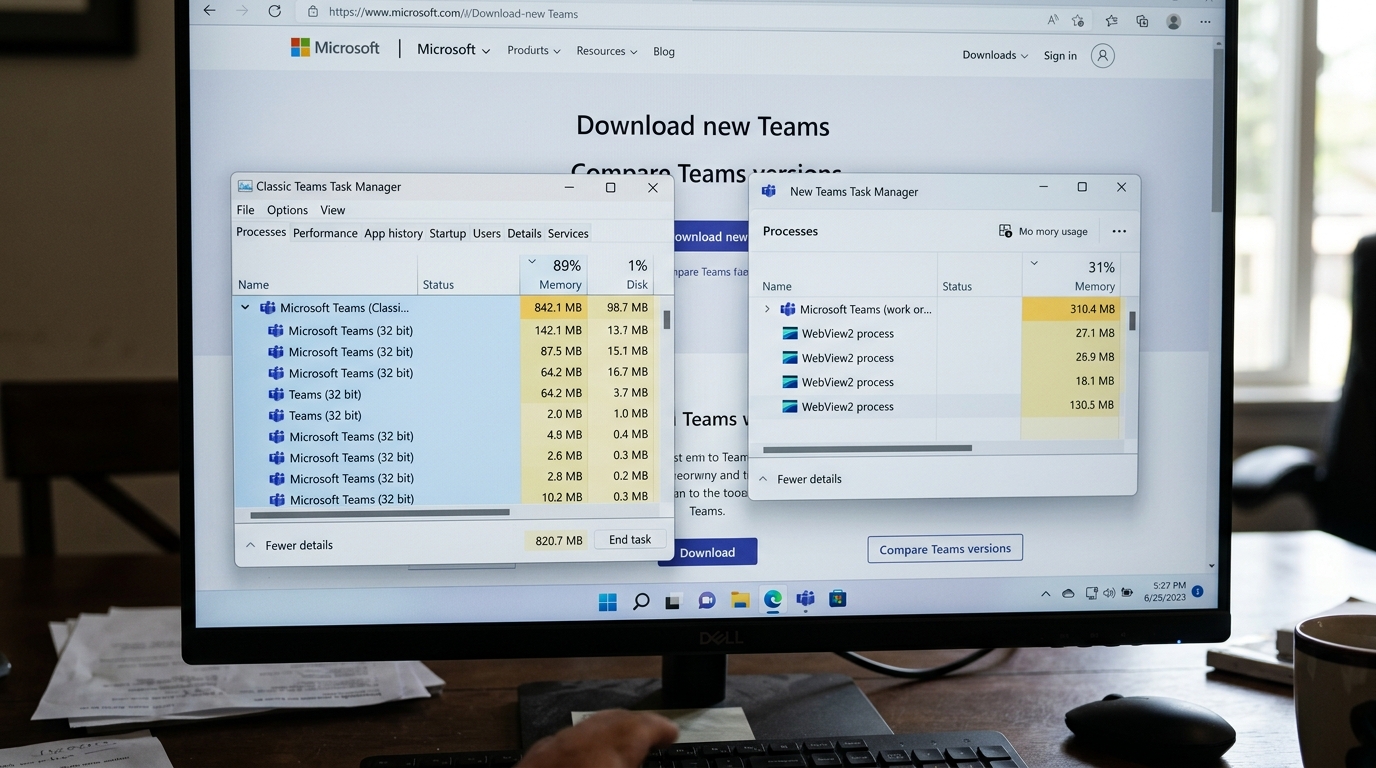Collapse Classic Task Manager with Fewer details
1376x768 pixels.
click(x=289, y=545)
